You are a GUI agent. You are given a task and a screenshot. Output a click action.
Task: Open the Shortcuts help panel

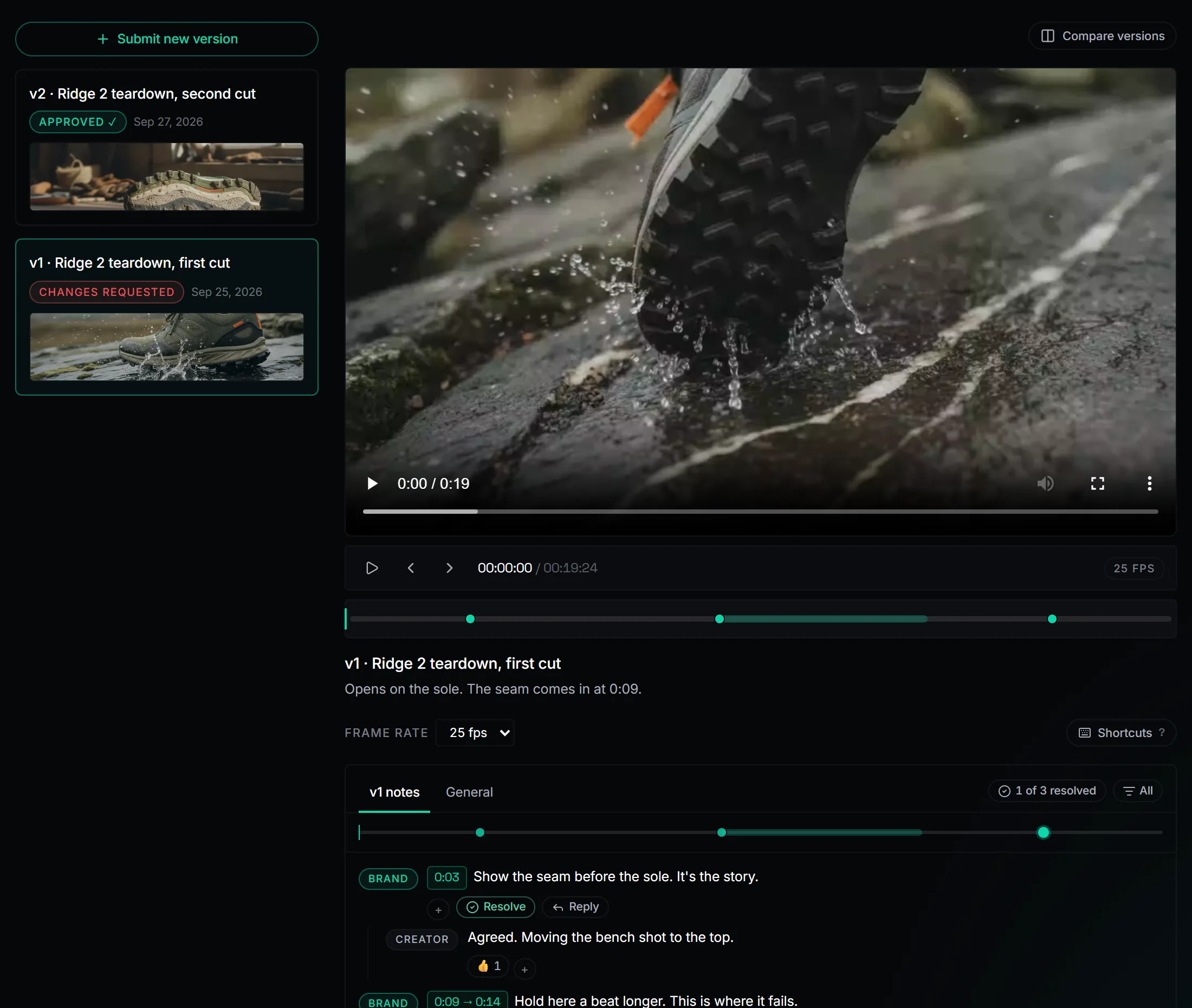1121,733
